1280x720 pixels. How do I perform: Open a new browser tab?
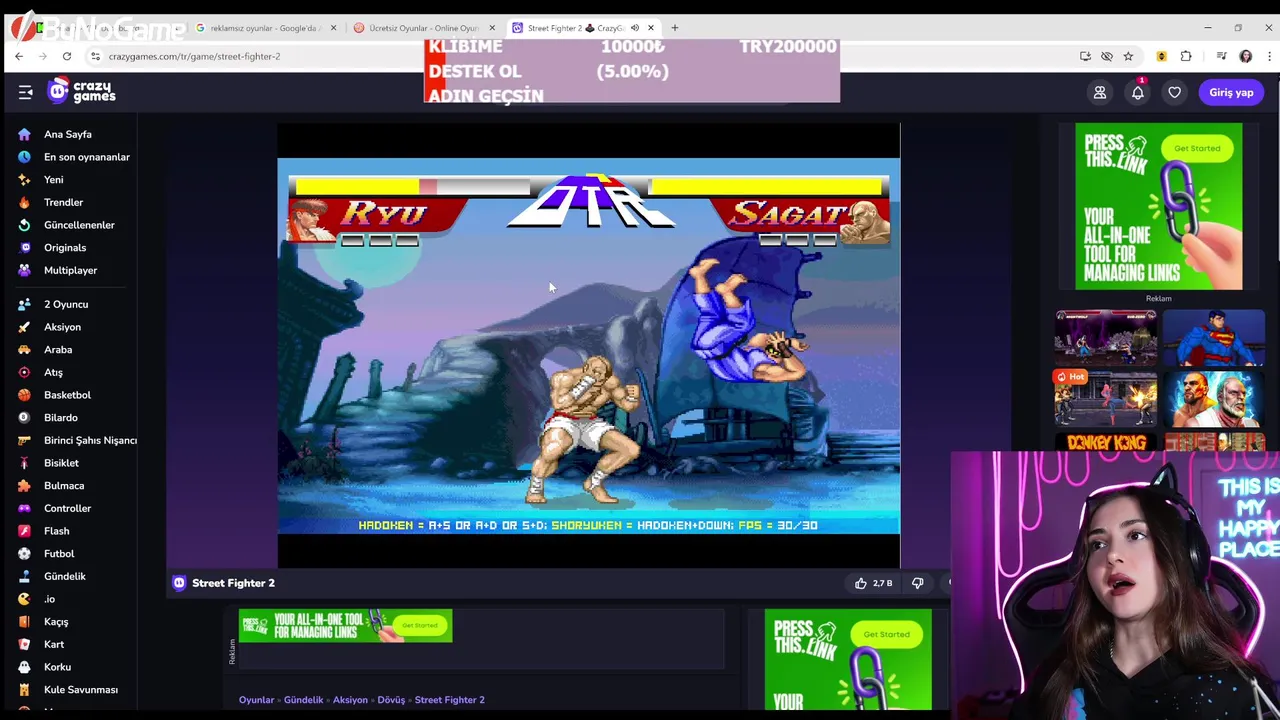675,28
